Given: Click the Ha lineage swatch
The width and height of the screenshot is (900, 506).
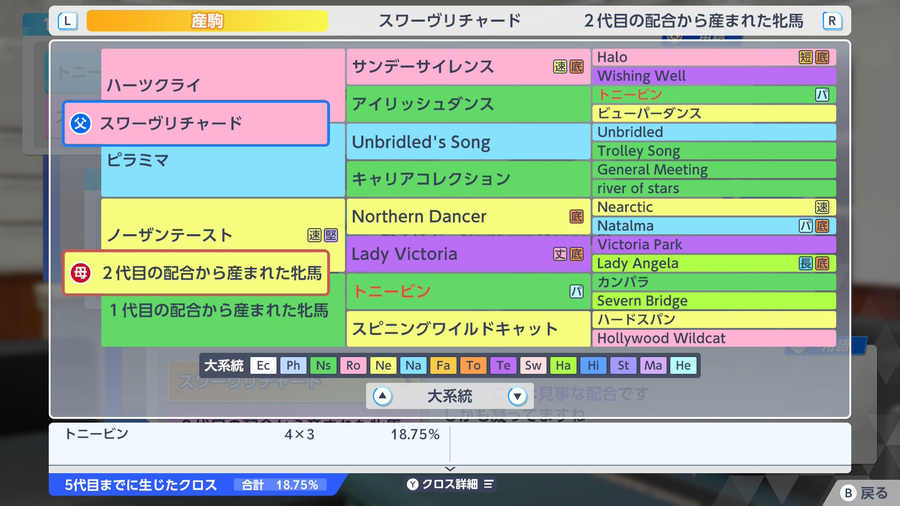Looking at the screenshot, I should pyautogui.click(x=563, y=365).
